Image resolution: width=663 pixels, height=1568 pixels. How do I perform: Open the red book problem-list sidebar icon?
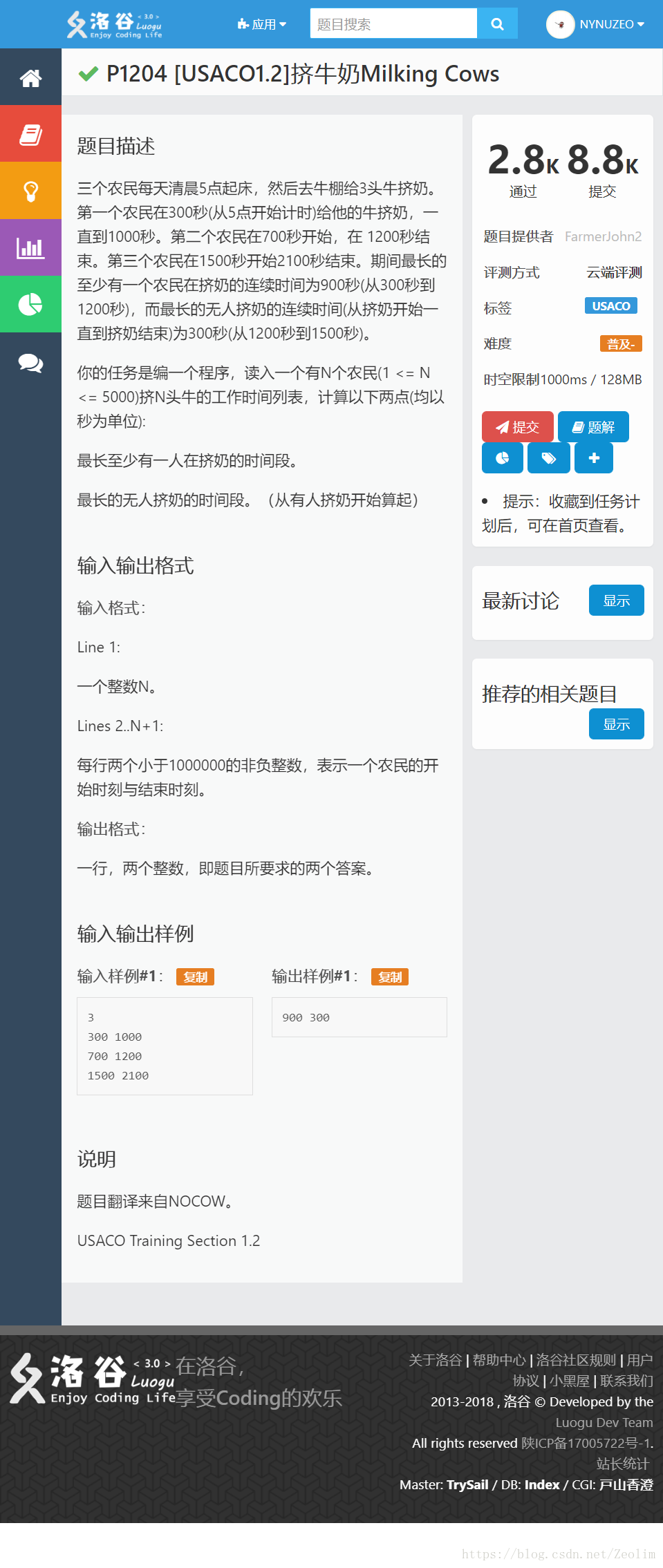[30, 134]
